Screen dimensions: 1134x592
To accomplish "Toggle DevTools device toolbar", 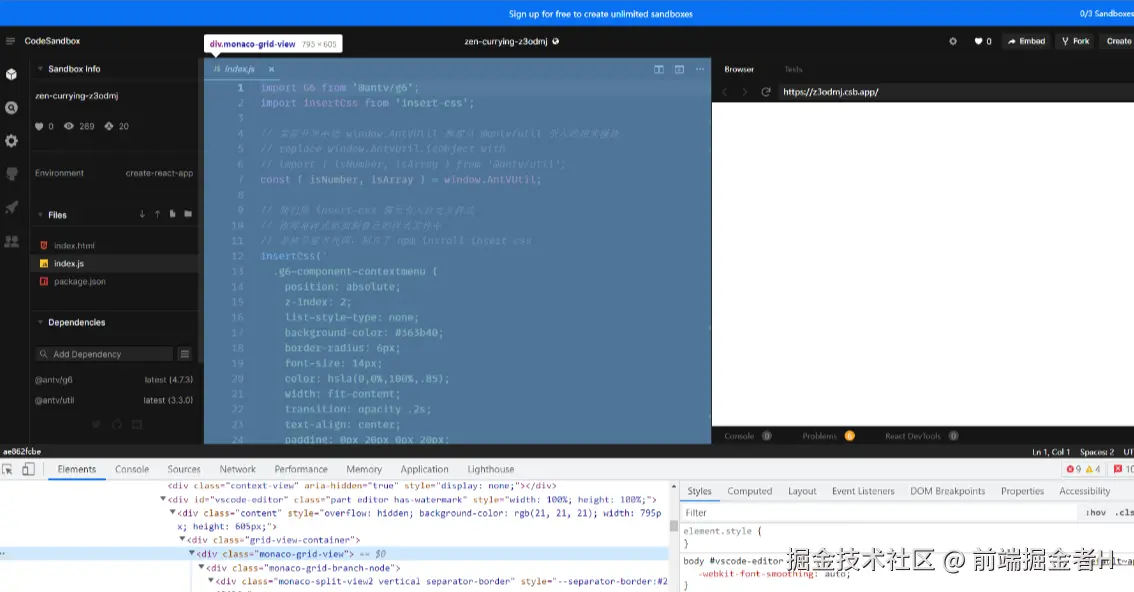I will [28, 470].
